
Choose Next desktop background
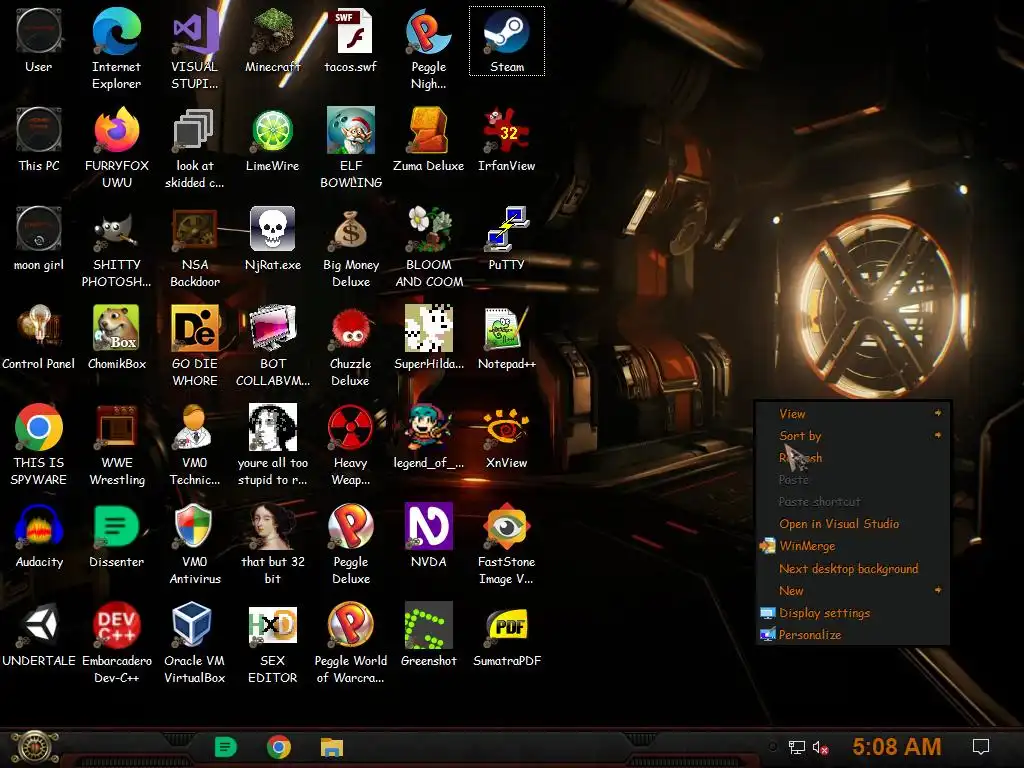[852, 568]
